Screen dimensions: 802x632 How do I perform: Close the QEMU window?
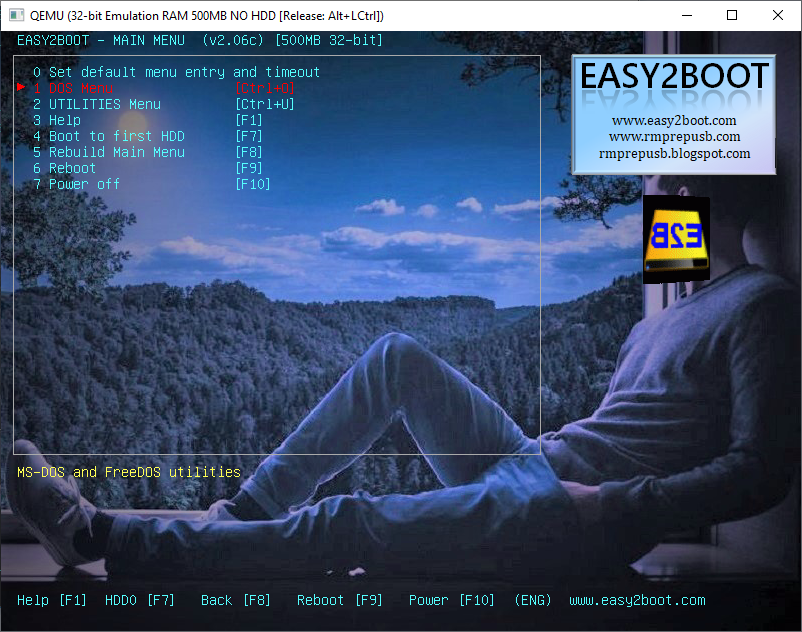777,15
